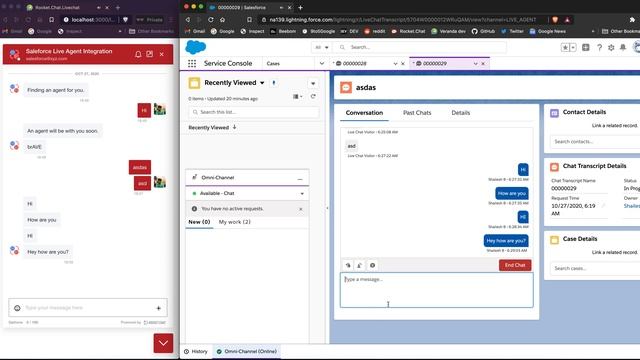Click the third chat action icon beside End Chat

(372, 265)
